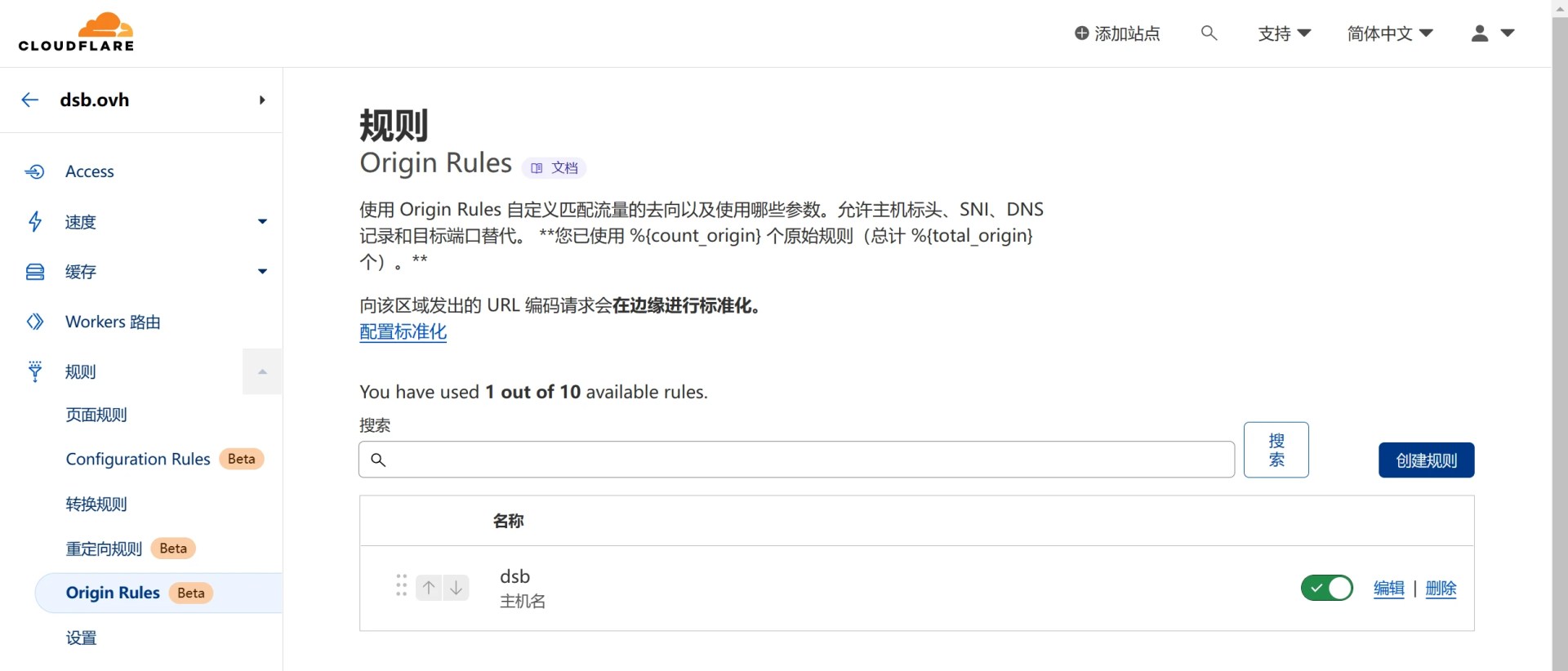Image resolution: width=1568 pixels, height=671 pixels.
Task: Move the dsb rule up with arrow
Action: pyautogui.click(x=429, y=588)
